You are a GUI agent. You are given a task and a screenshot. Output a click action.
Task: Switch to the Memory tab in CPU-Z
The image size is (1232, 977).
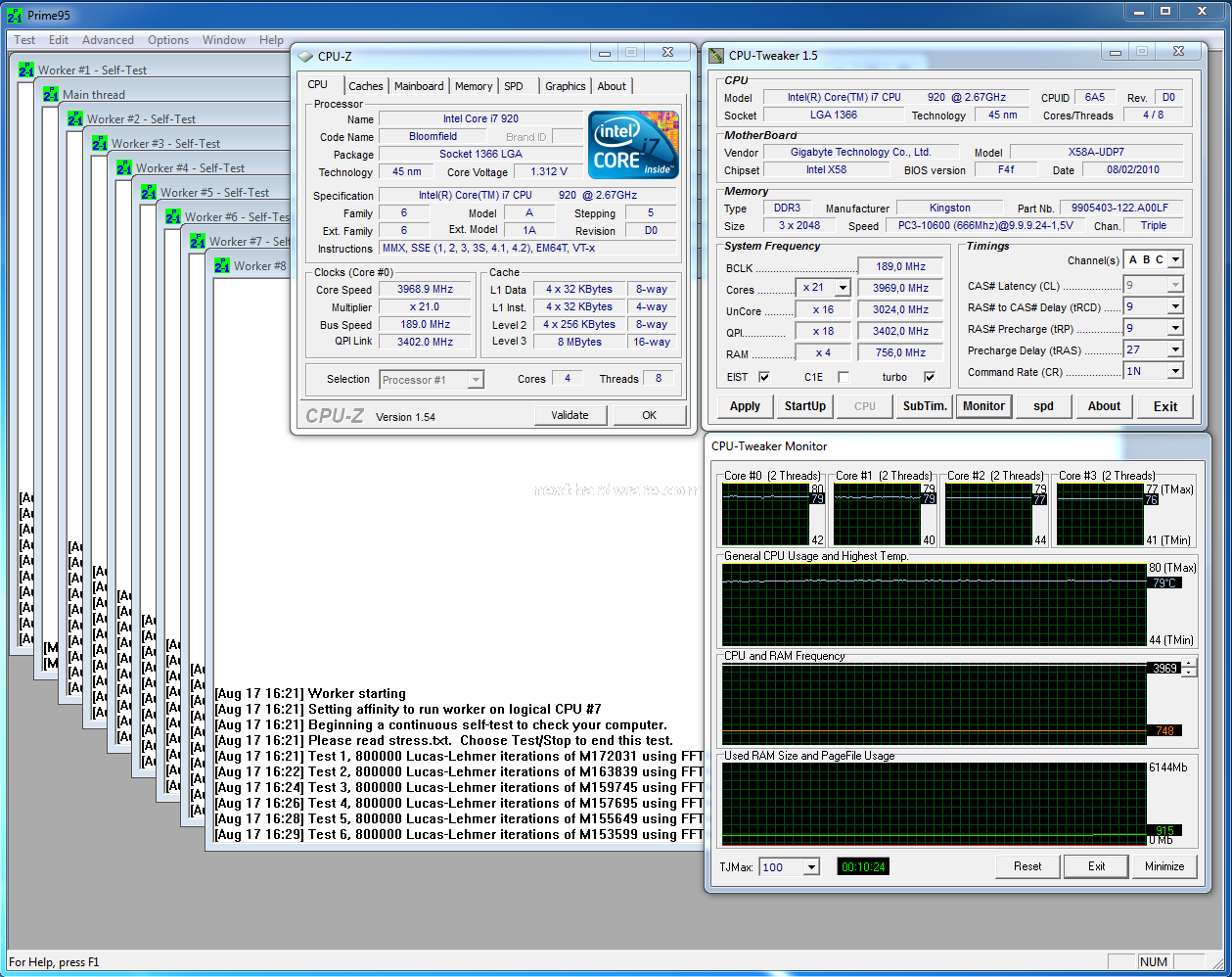click(474, 86)
